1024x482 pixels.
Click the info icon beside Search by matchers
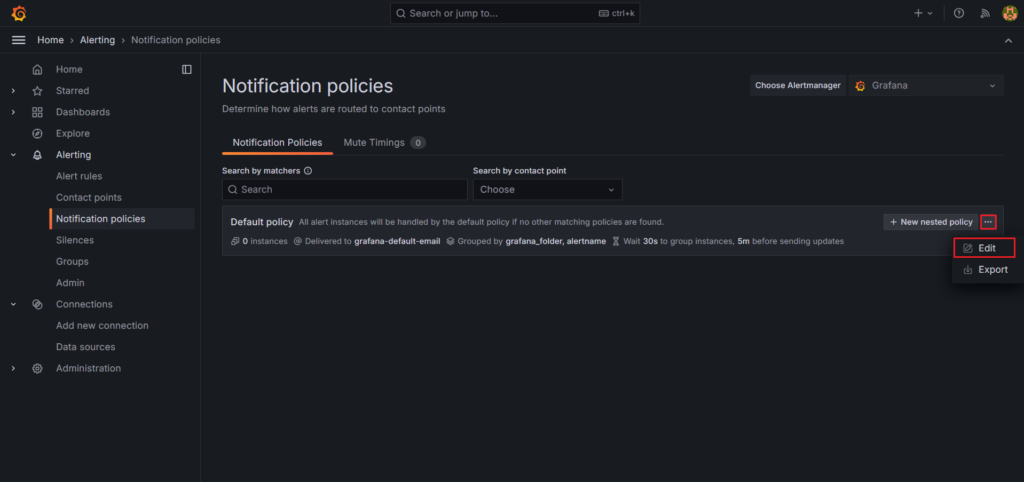[308, 171]
